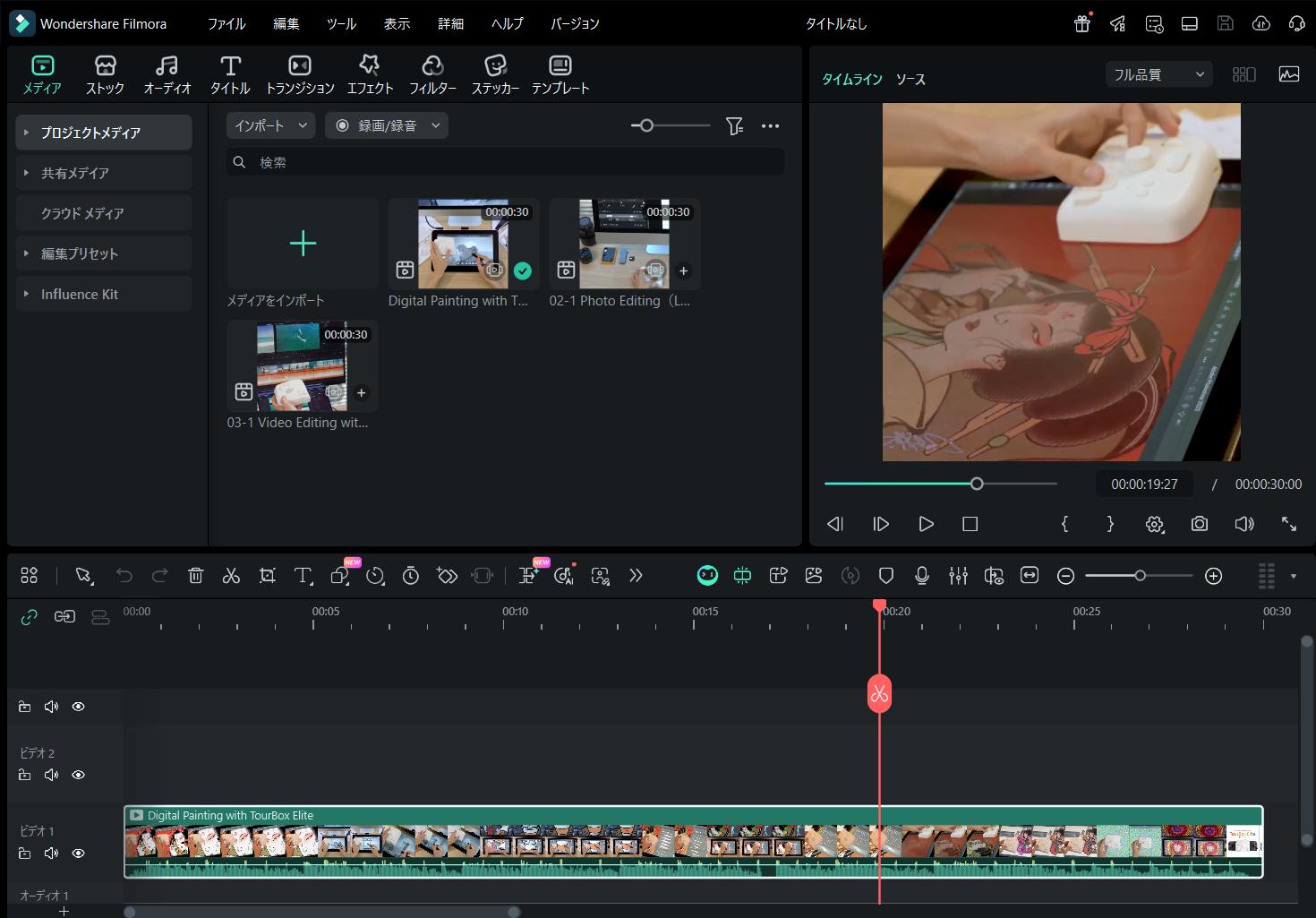
Task: Click the delete trash icon in timeline toolbar
Action: pyautogui.click(x=196, y=576)
